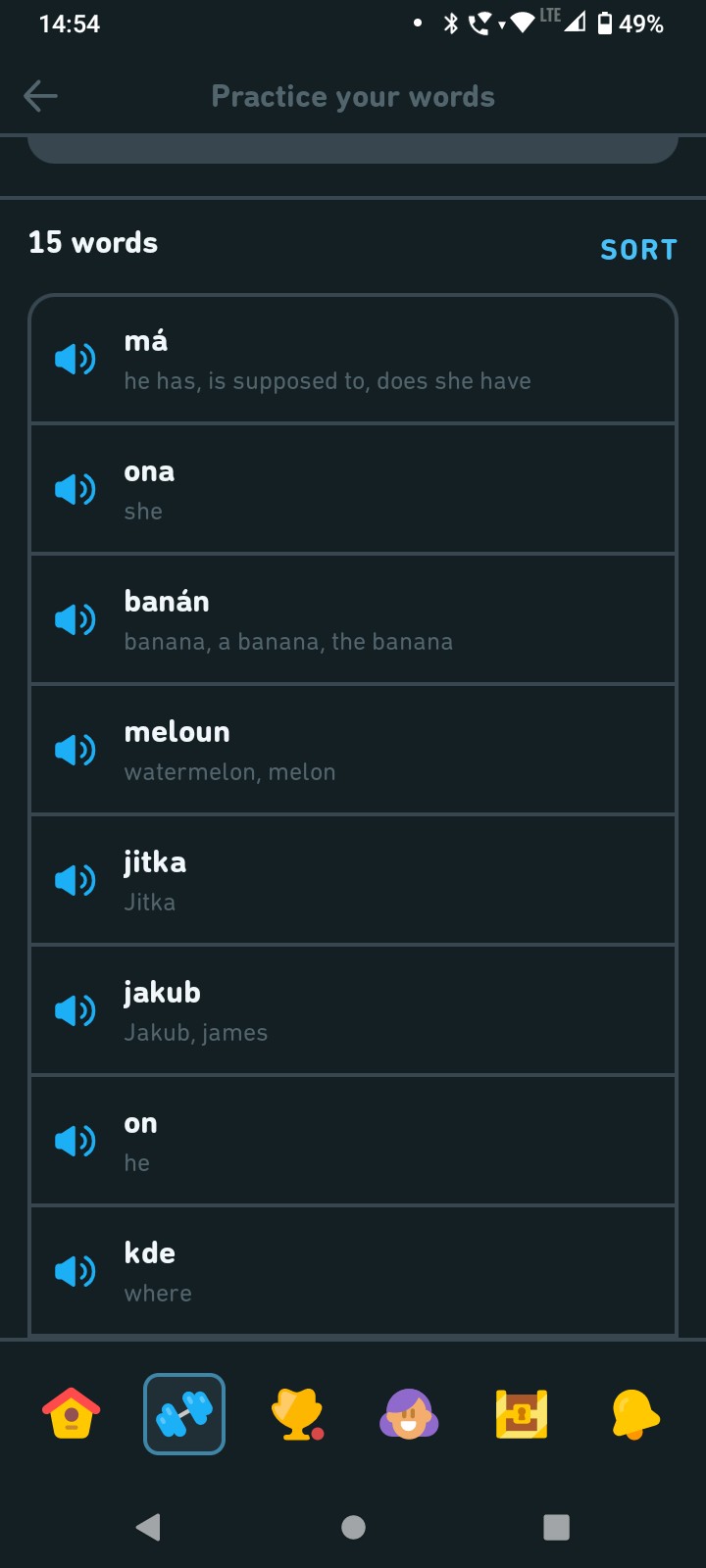Play audio for meloun

(x=75, y=750)
